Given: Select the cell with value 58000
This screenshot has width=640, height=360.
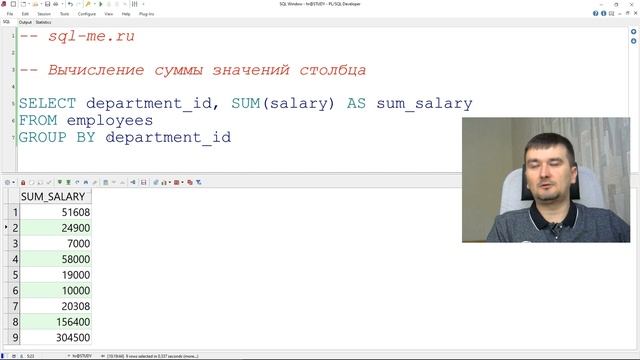Looking at the screenshot, I should 56,259.
